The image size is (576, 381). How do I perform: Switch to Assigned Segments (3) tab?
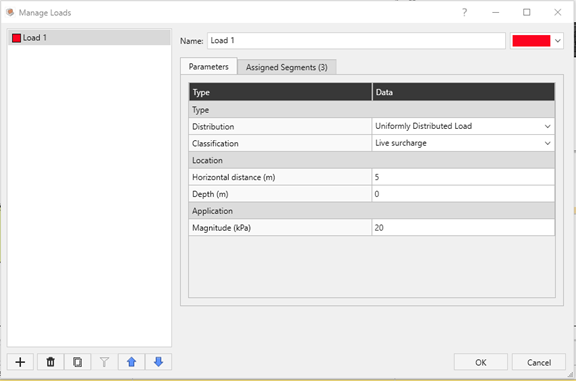[287, 67]
